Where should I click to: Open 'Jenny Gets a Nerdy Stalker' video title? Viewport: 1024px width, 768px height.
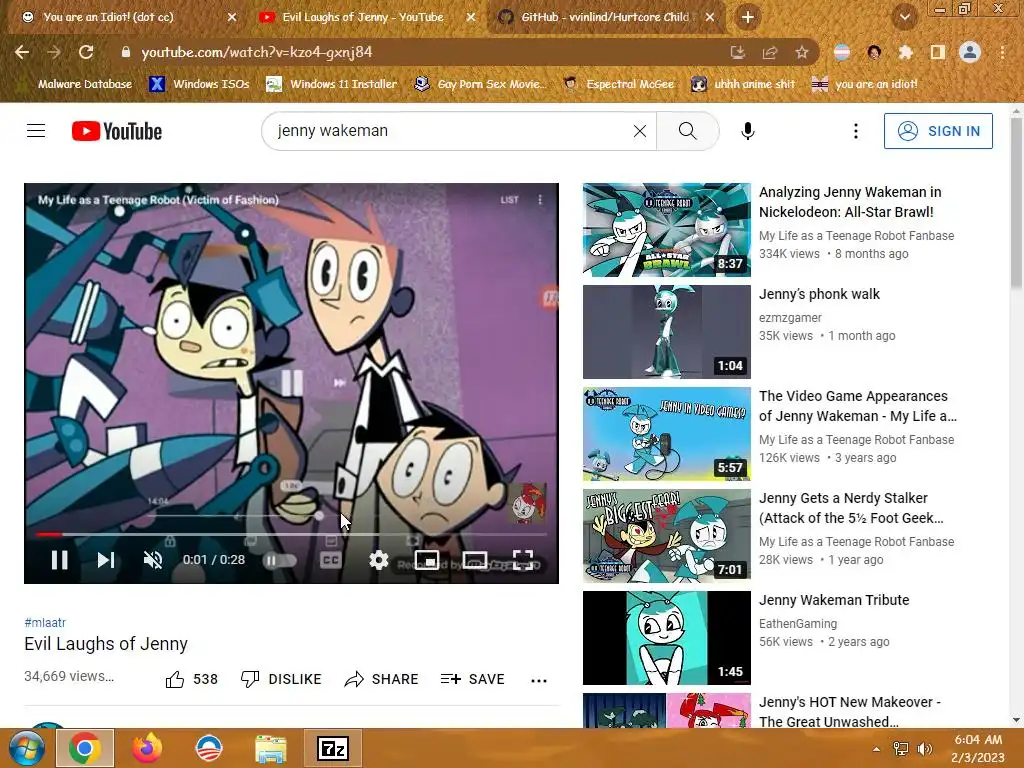click(x=851, y=507)
